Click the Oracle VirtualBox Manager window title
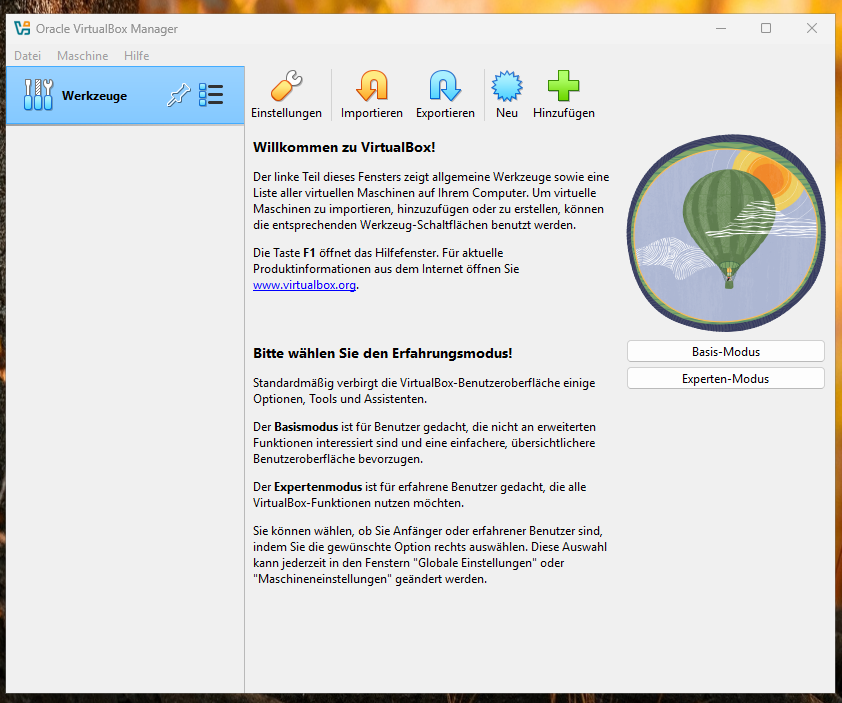842x703 pixels. click(x=106, y=29)
